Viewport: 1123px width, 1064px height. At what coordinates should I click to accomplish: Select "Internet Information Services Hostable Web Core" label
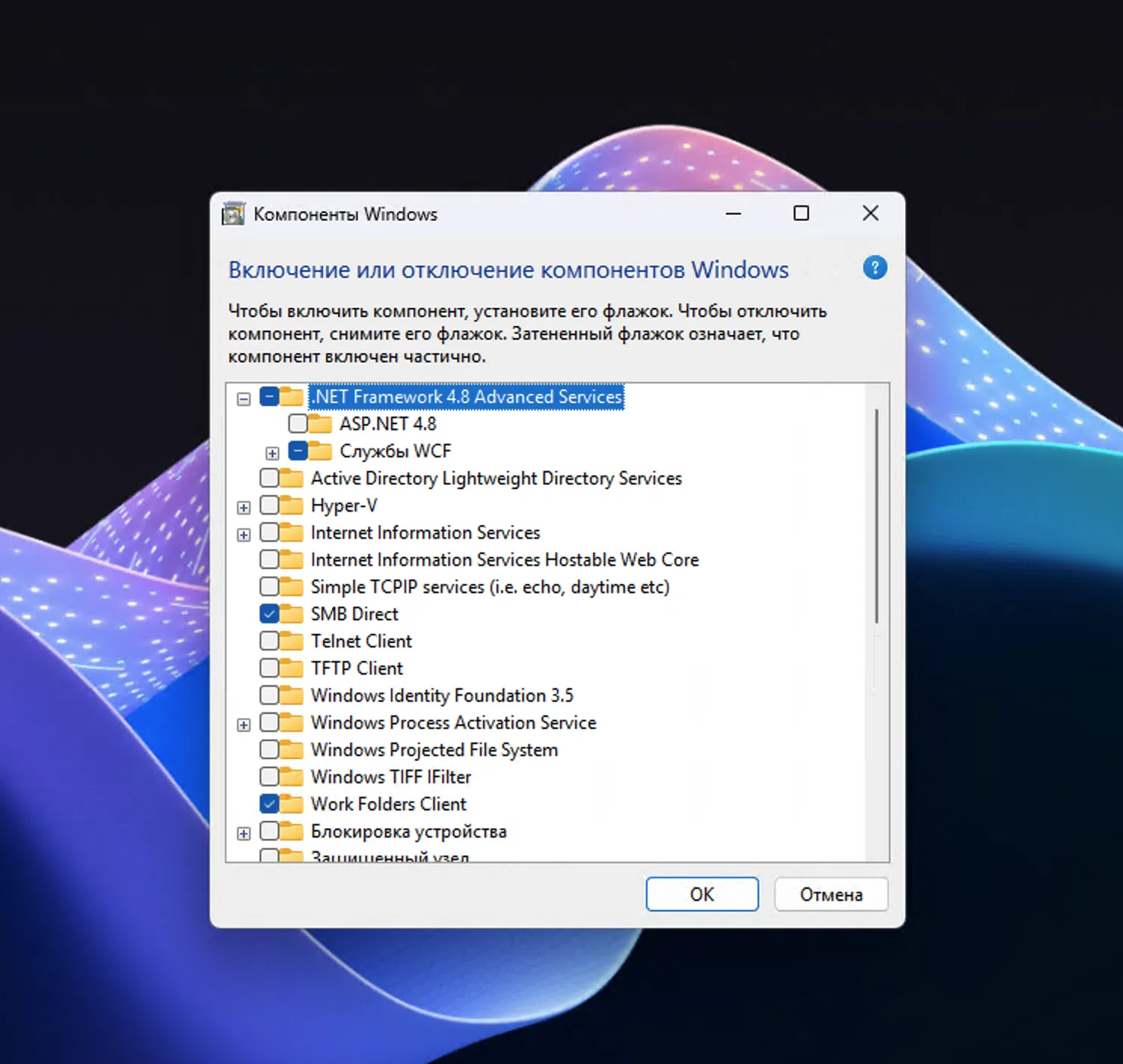click(x=505, y=559)
